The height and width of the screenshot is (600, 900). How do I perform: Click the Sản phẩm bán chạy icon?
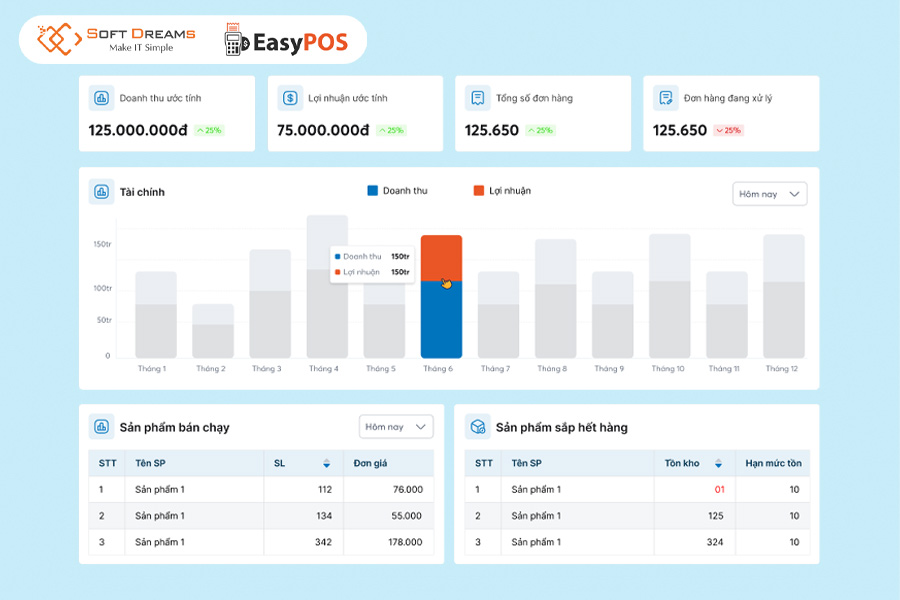pos(101,427)
